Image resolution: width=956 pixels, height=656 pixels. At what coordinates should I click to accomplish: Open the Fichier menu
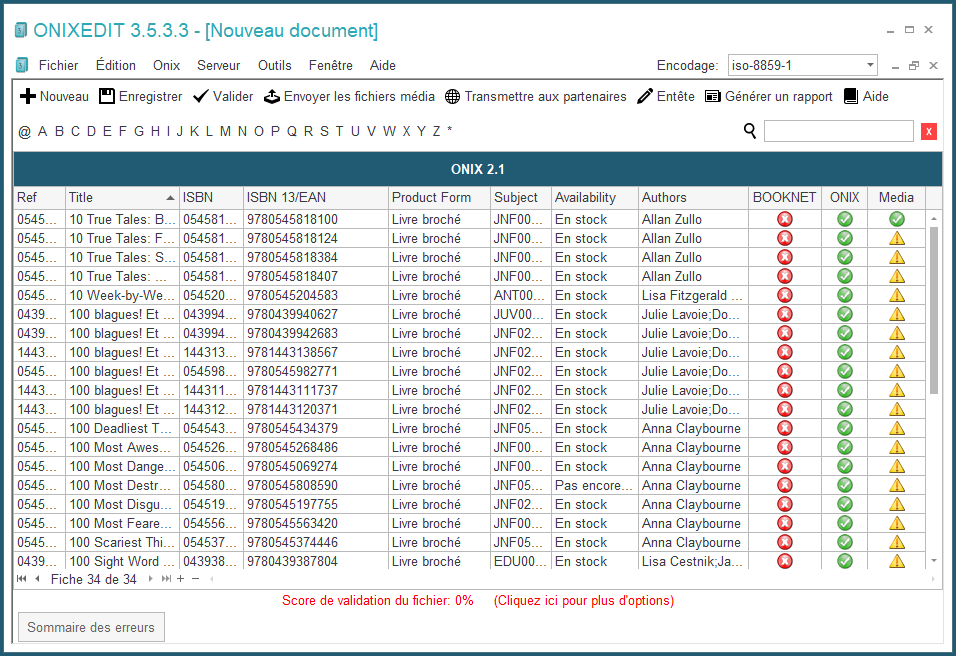[x=59, y=65]
